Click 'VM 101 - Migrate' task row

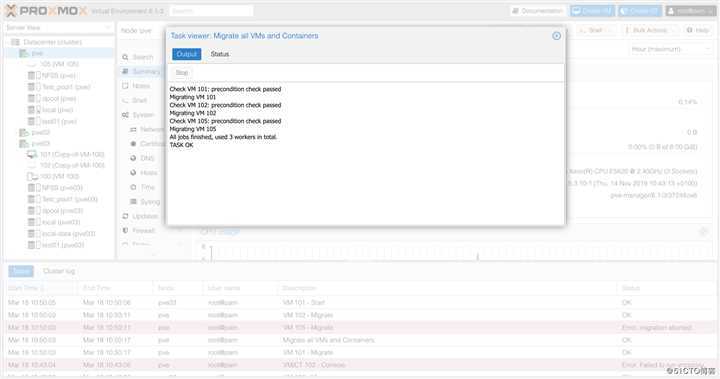(x=360, y=352)
